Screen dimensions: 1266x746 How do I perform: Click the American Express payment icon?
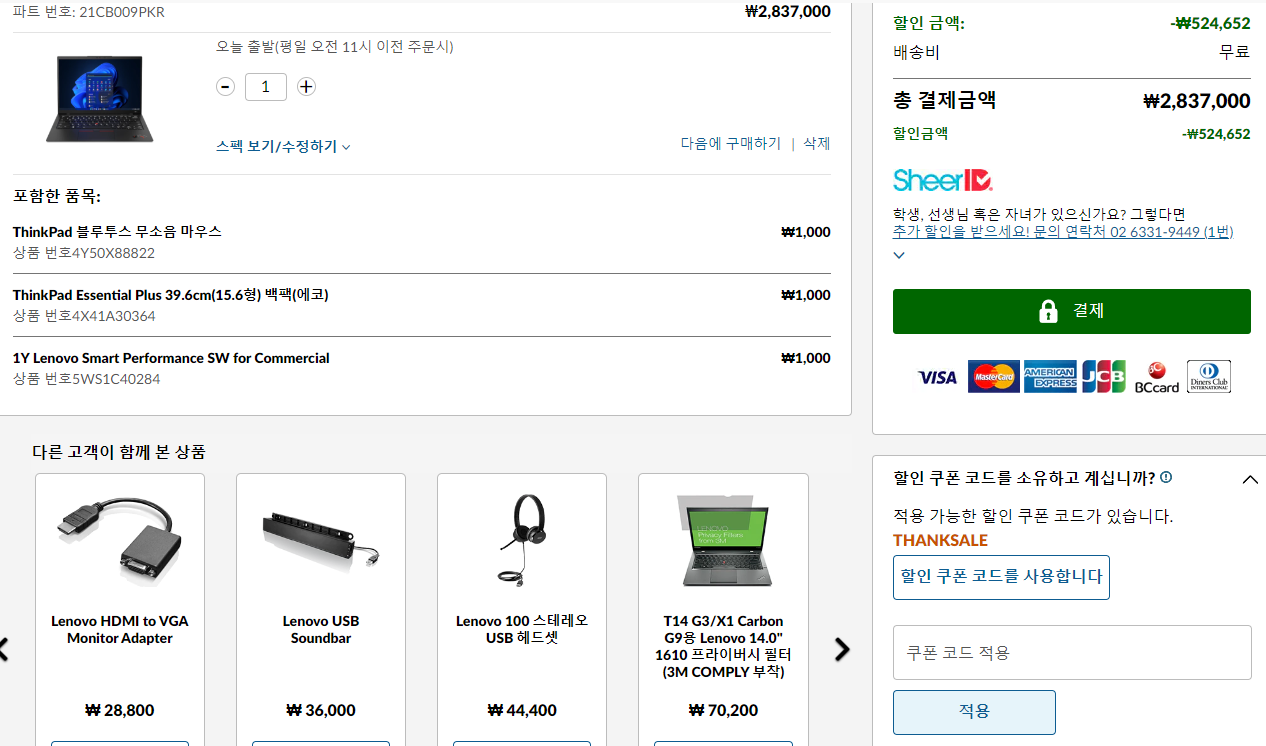1050,377
